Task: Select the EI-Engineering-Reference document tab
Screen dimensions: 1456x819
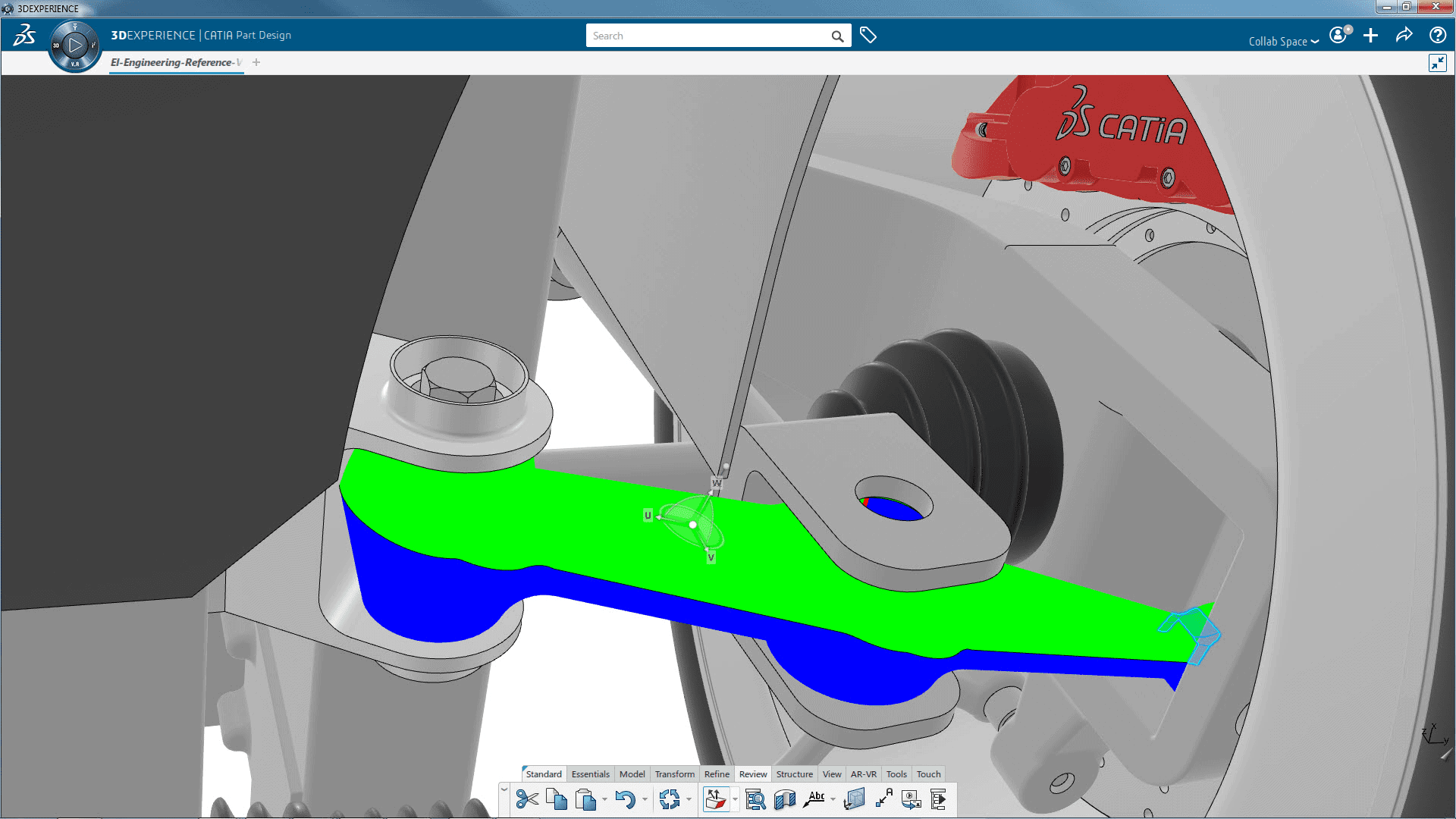Action: click(176, 62)
